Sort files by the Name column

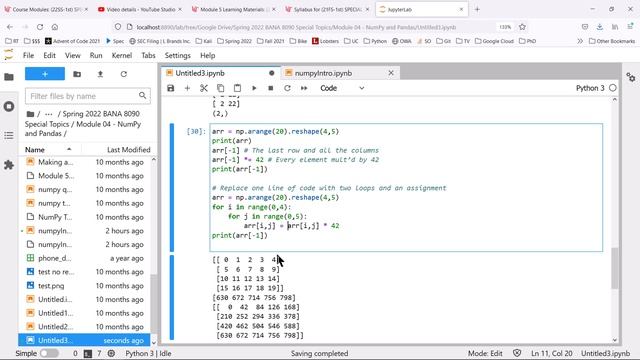pos(49,149)
